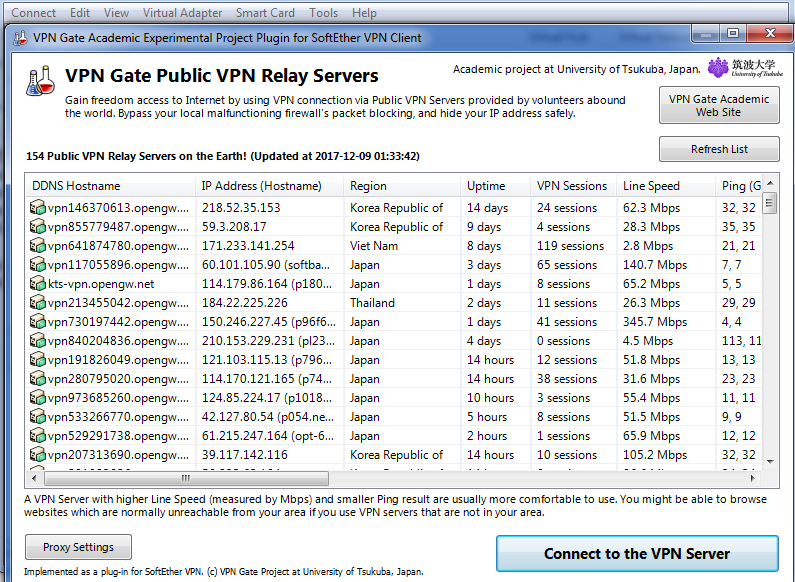Sort by Ping column header
Viewport: 795px width, 582px height.
tap(738, 186)
